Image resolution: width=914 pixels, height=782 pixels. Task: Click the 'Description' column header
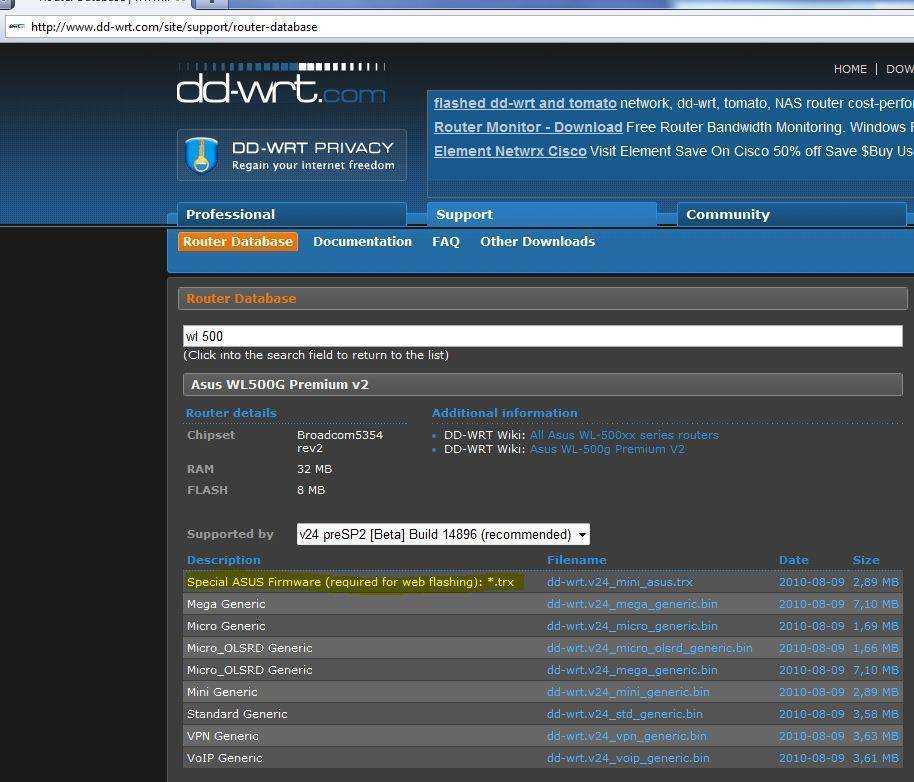pyautogui.click(x=224, y=560)
